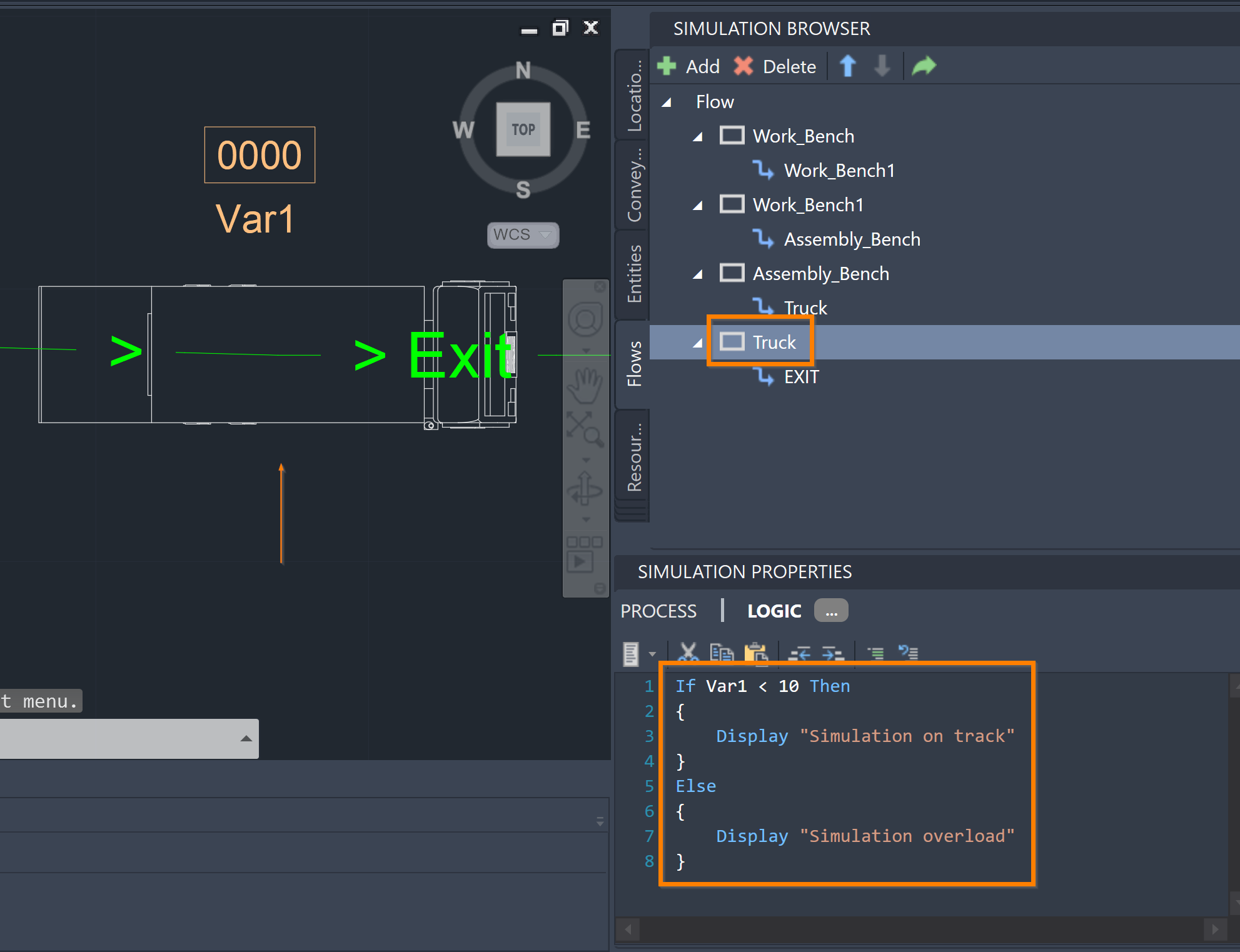
Task: Click the ViewCube TOP face
Action: click(x=523, y=129)
